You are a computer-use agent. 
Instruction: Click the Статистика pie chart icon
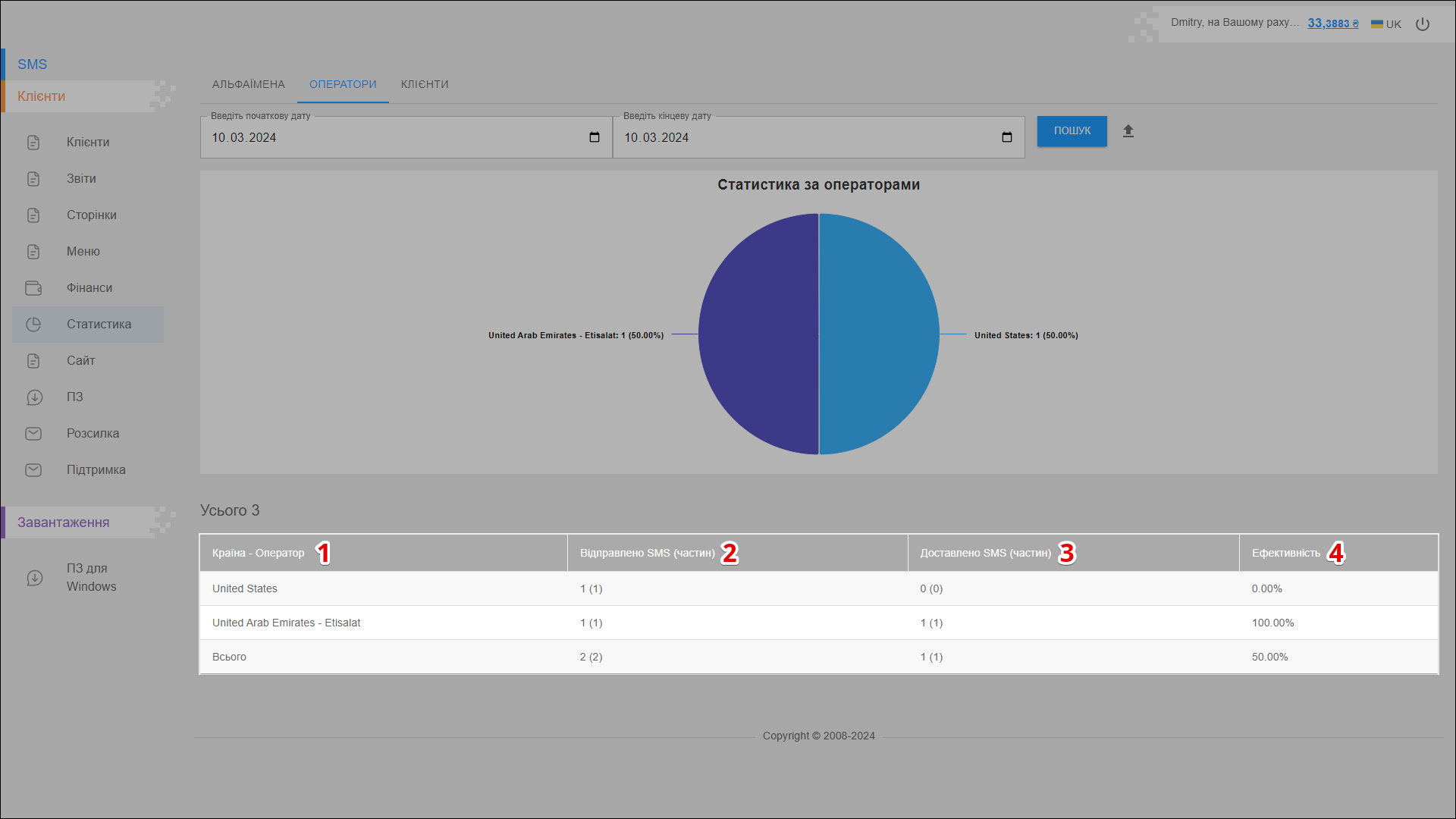tap(33, 325)
